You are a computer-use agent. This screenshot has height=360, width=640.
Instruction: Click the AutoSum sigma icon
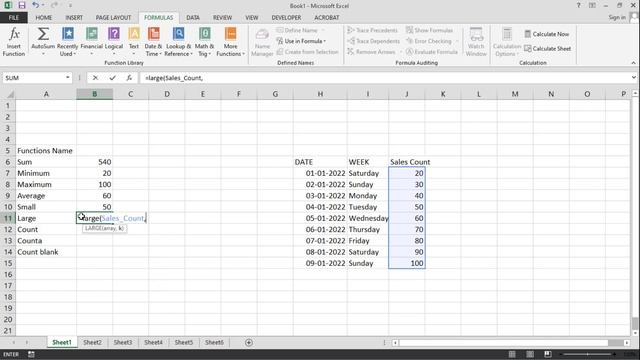(x=43, y=34)
